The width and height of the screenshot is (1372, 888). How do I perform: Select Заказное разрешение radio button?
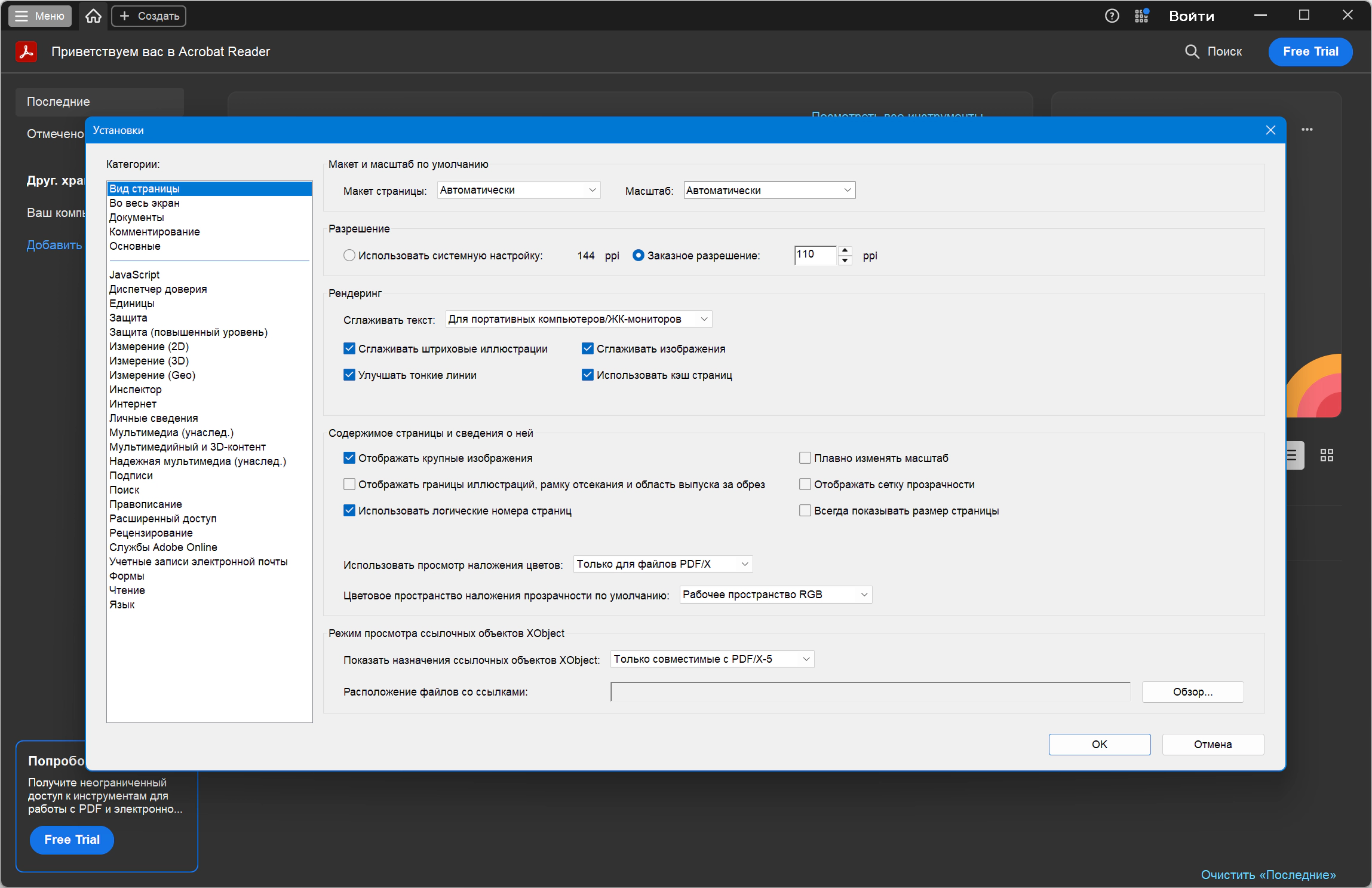click(x=639, y=255)
